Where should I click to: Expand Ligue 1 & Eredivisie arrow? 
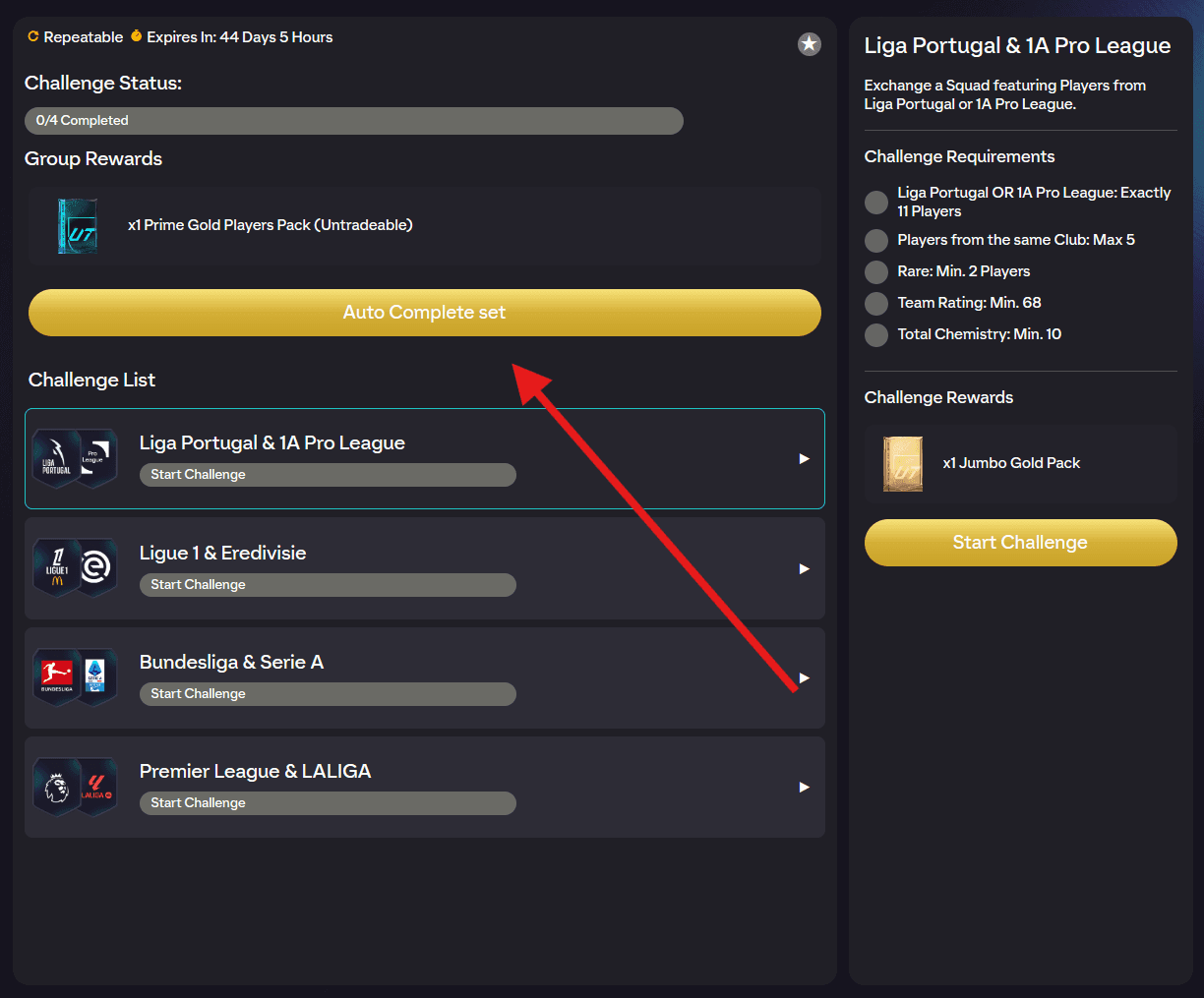pos(804,569)
